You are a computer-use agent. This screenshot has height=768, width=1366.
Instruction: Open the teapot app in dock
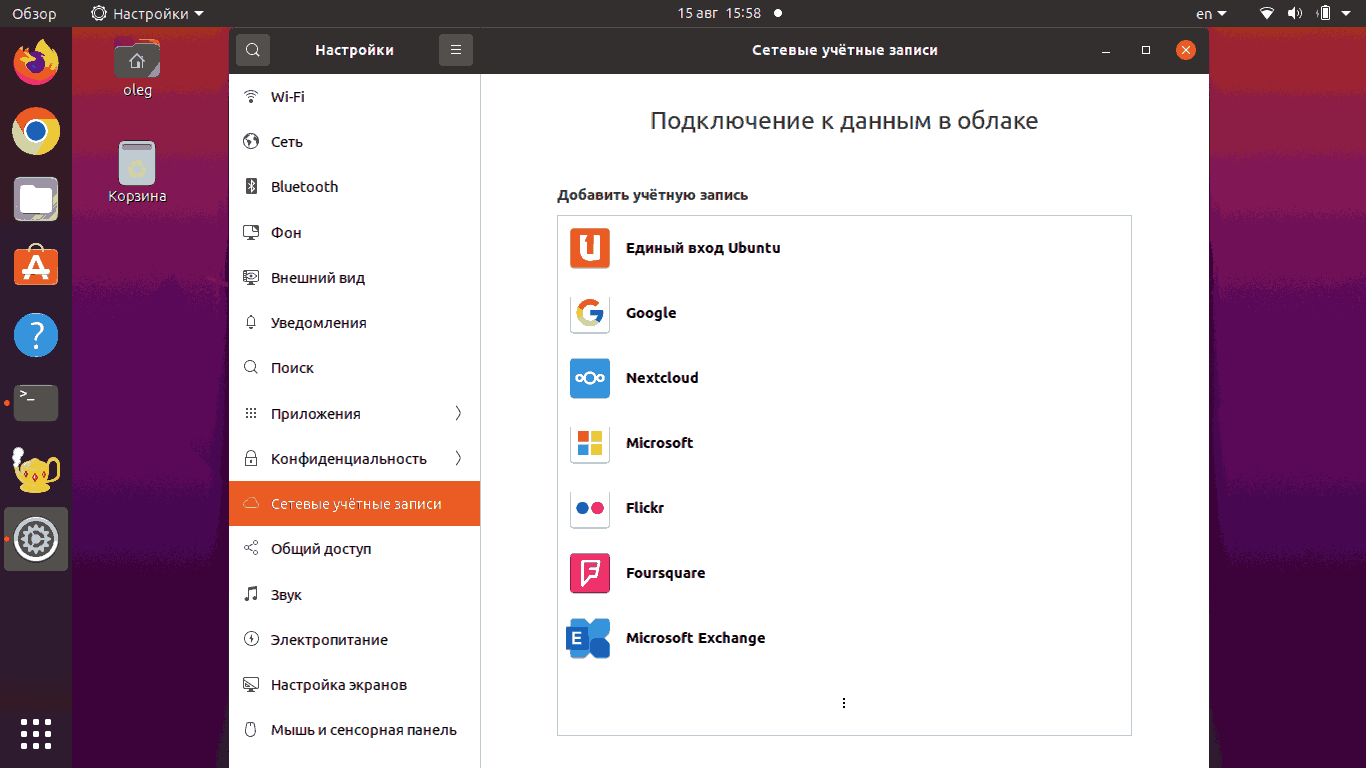[36, 471]
